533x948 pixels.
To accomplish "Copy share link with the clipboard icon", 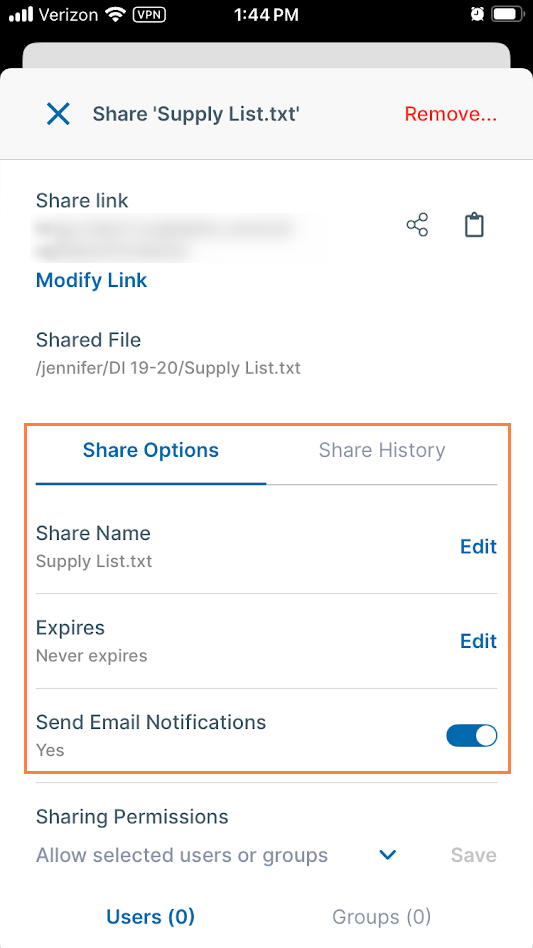I will point(474,225).
